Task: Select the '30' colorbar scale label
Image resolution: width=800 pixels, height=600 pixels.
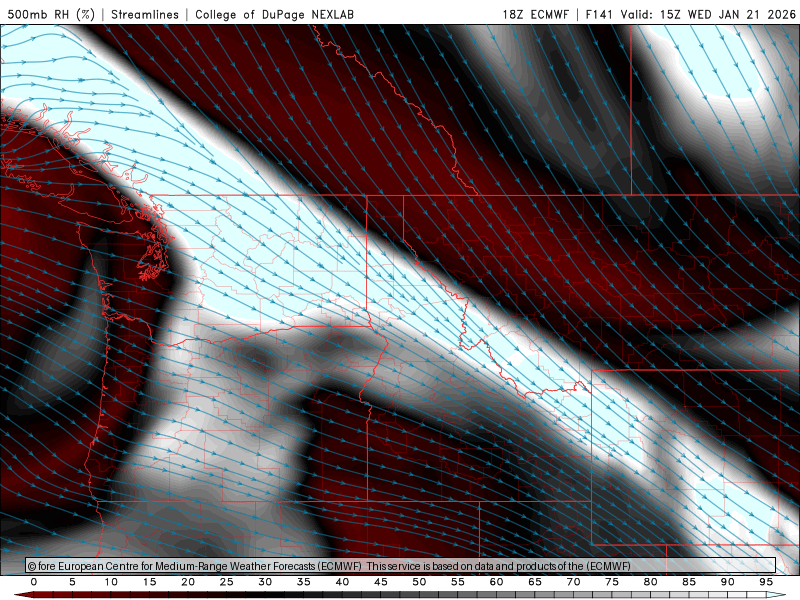Action: tap(265, 582)
